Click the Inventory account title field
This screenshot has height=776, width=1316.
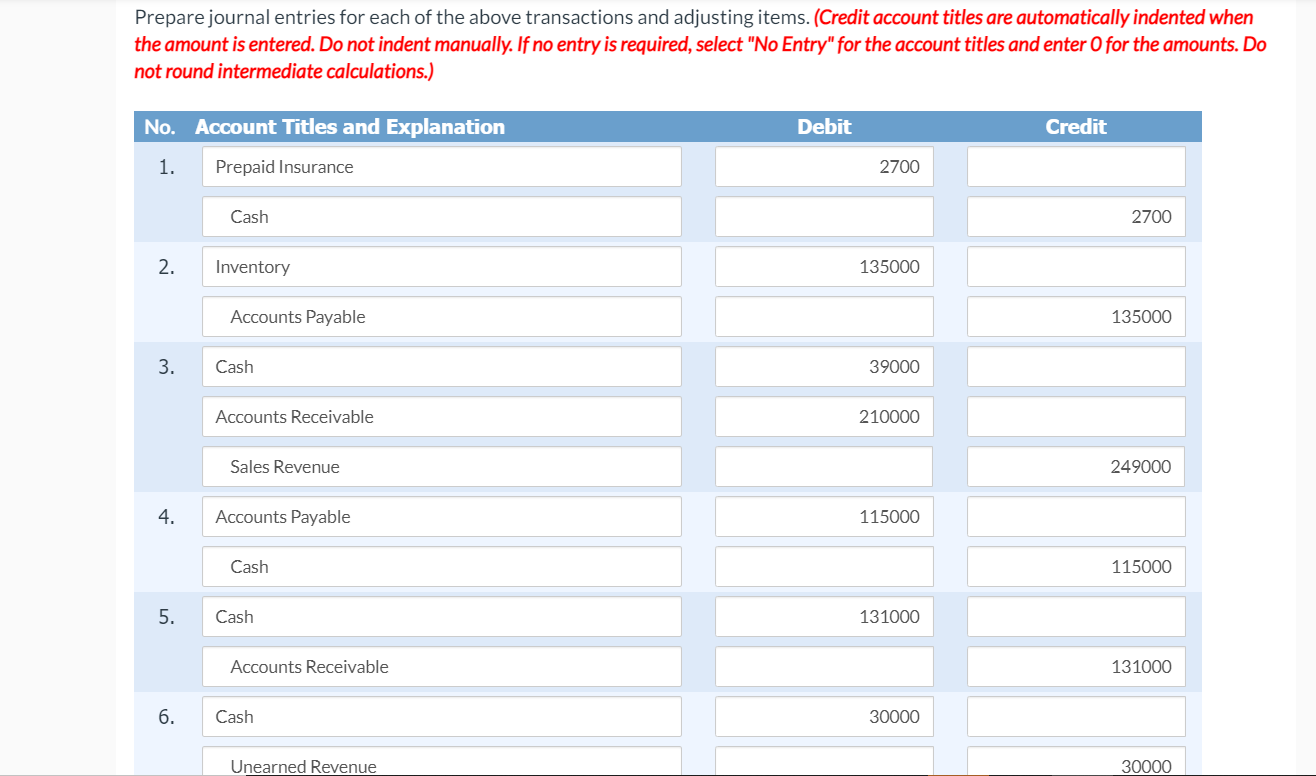tap(442, 267)
